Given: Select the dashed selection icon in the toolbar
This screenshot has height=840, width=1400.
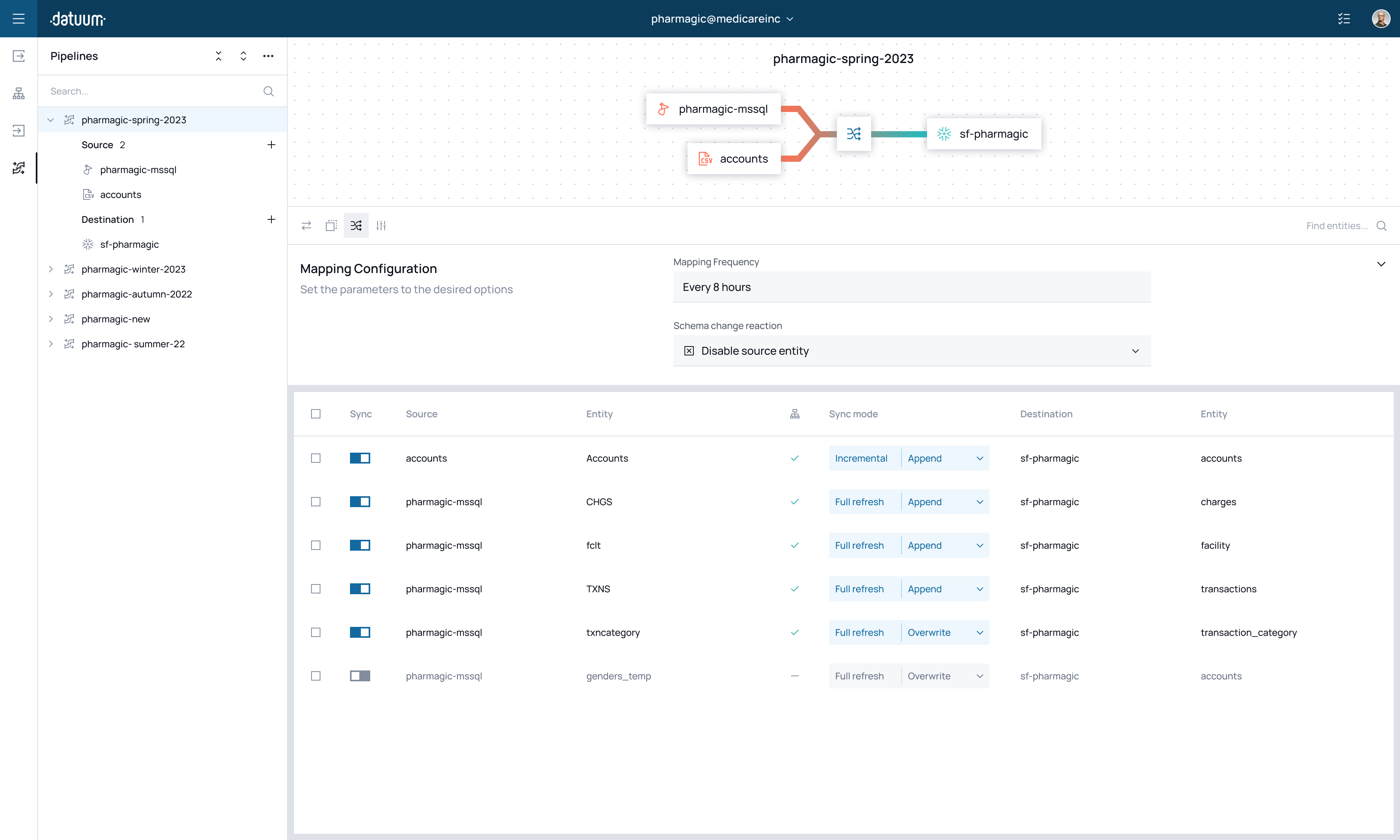Looking at the screenshot, I should 331,225.
